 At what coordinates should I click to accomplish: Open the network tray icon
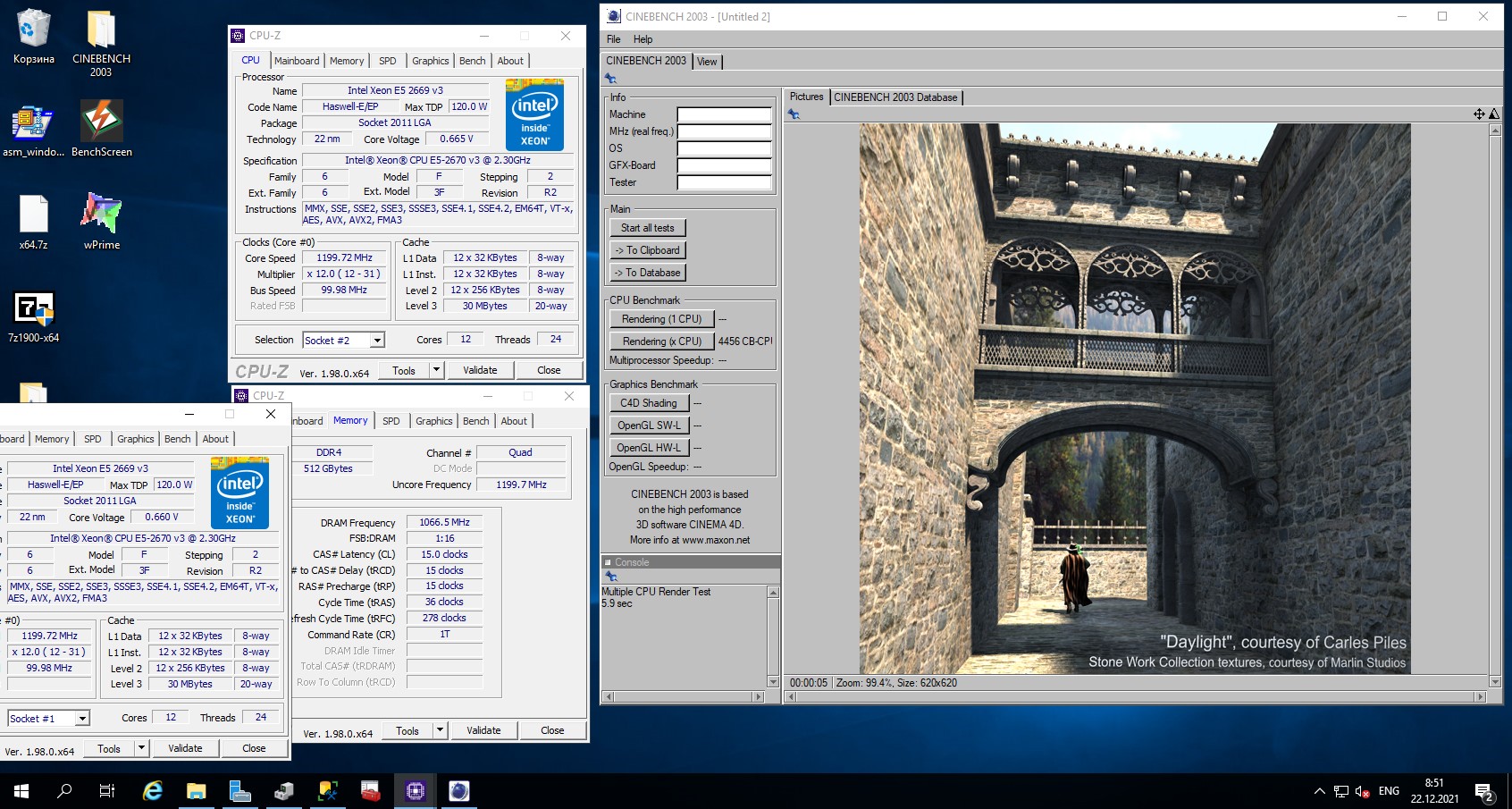pos(1341,791)
